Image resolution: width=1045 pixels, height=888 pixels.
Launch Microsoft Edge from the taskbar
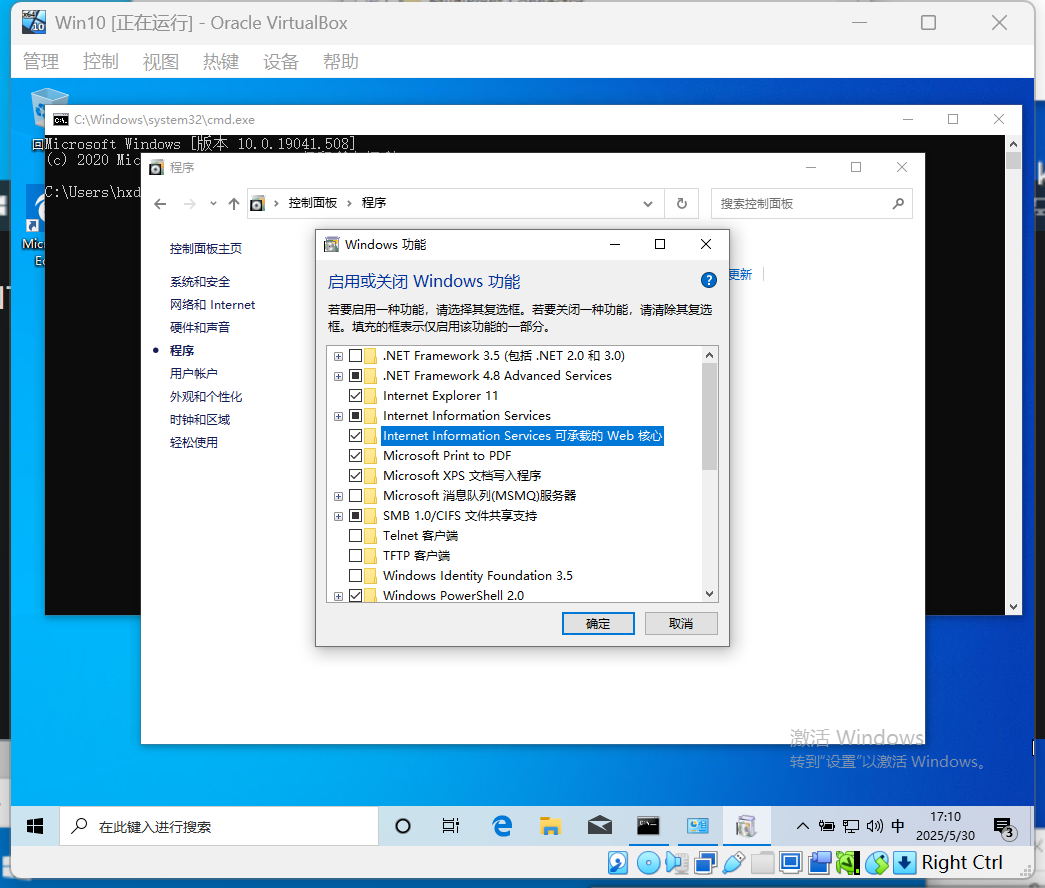[x=502, y=826]
